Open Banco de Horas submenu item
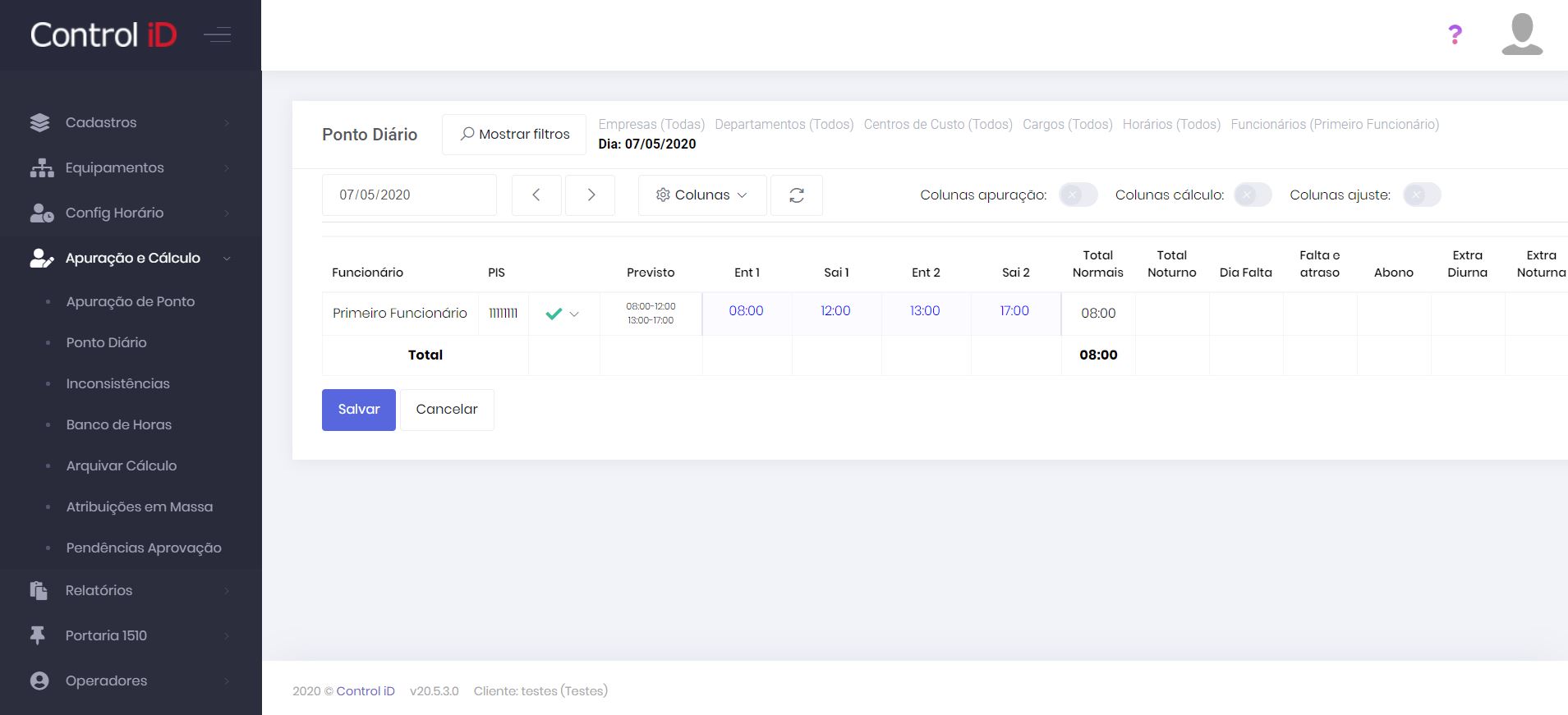 119,424
